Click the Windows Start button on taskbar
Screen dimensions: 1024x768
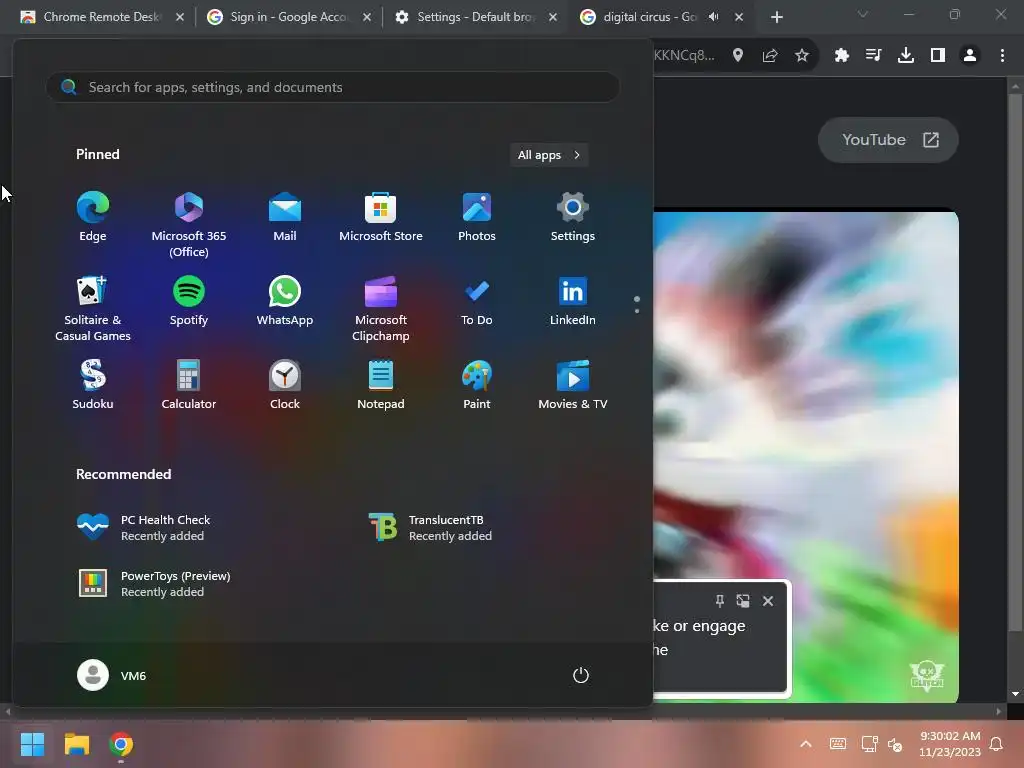click(x=32, y=744)
